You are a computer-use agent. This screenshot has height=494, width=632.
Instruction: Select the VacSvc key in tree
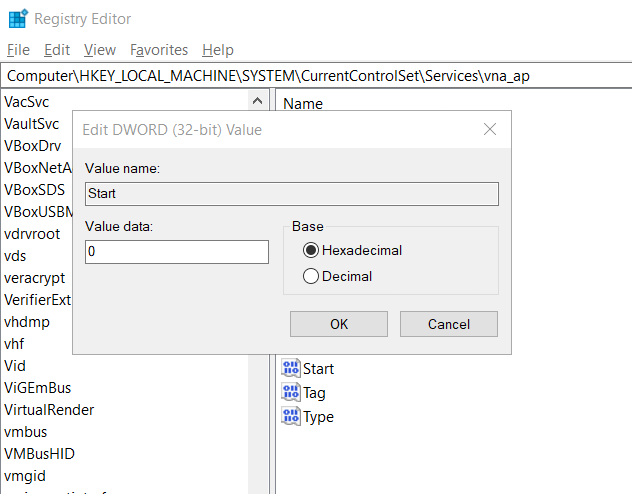[27, 102]
